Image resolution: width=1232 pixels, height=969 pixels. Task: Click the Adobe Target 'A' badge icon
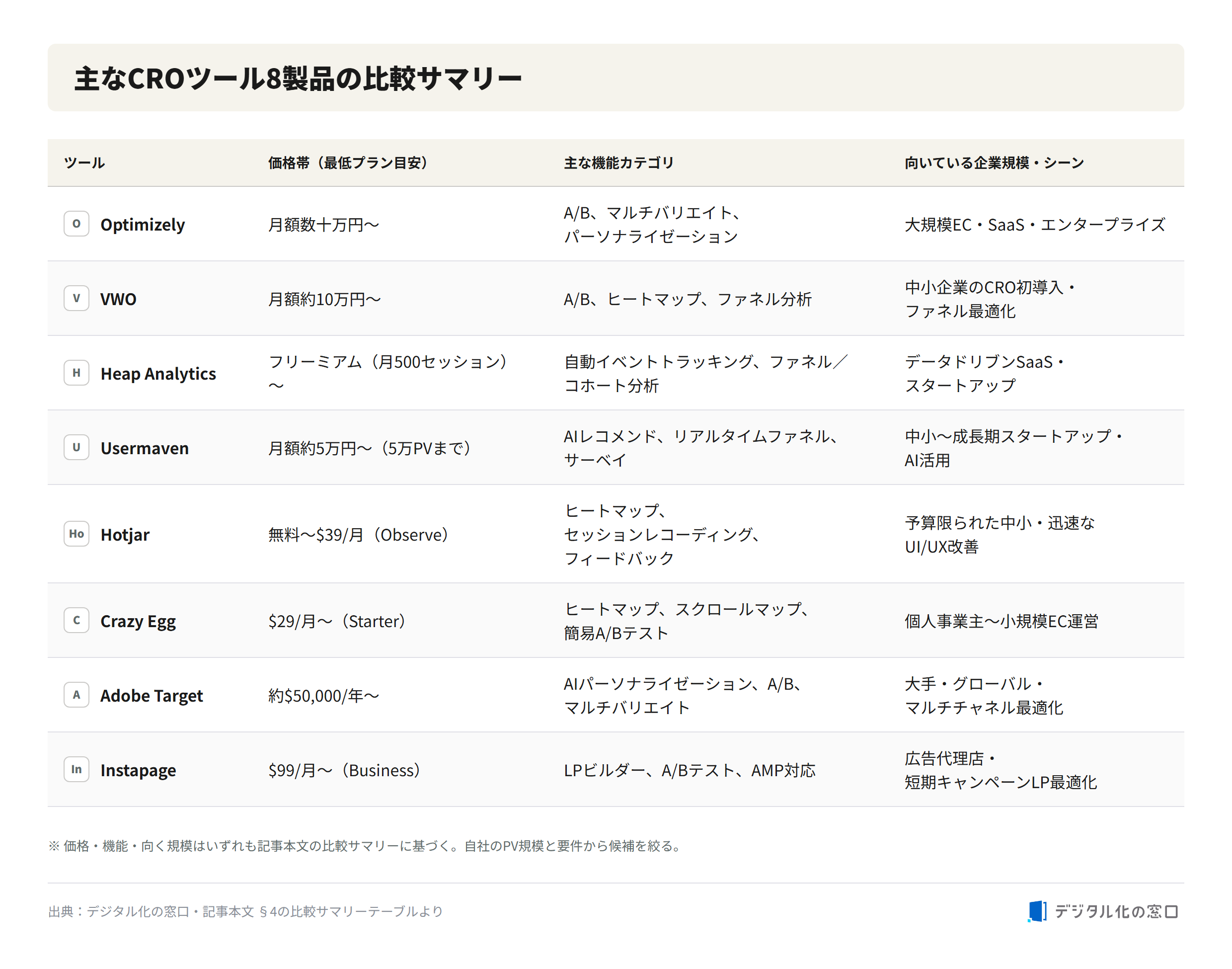point(77,695)
